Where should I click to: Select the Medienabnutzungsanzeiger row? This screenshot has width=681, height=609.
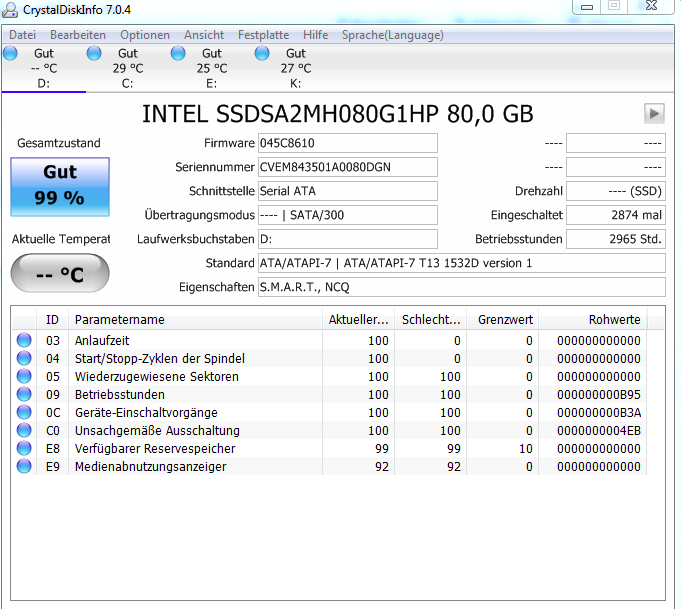[330, 467]
